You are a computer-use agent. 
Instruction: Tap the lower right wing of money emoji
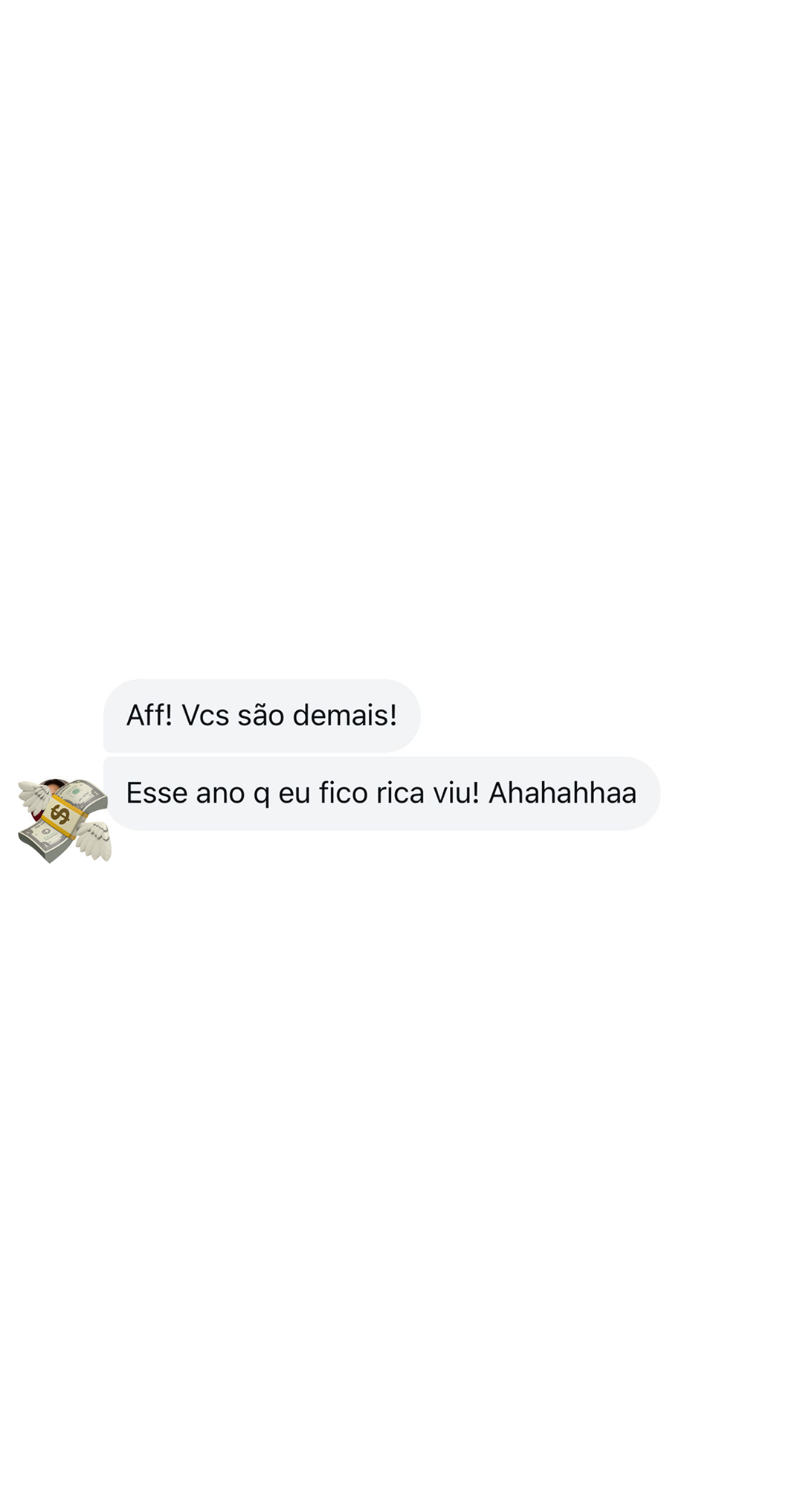[x=94, y=841]
